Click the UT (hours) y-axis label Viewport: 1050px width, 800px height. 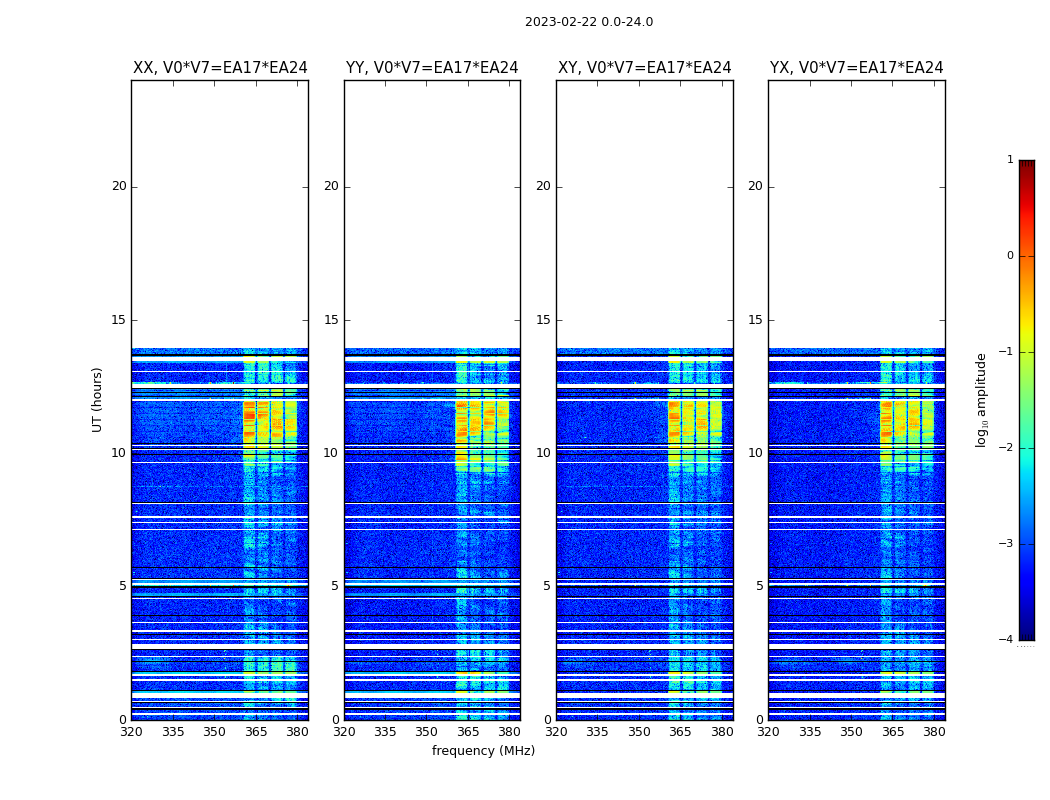coord(97,400)
